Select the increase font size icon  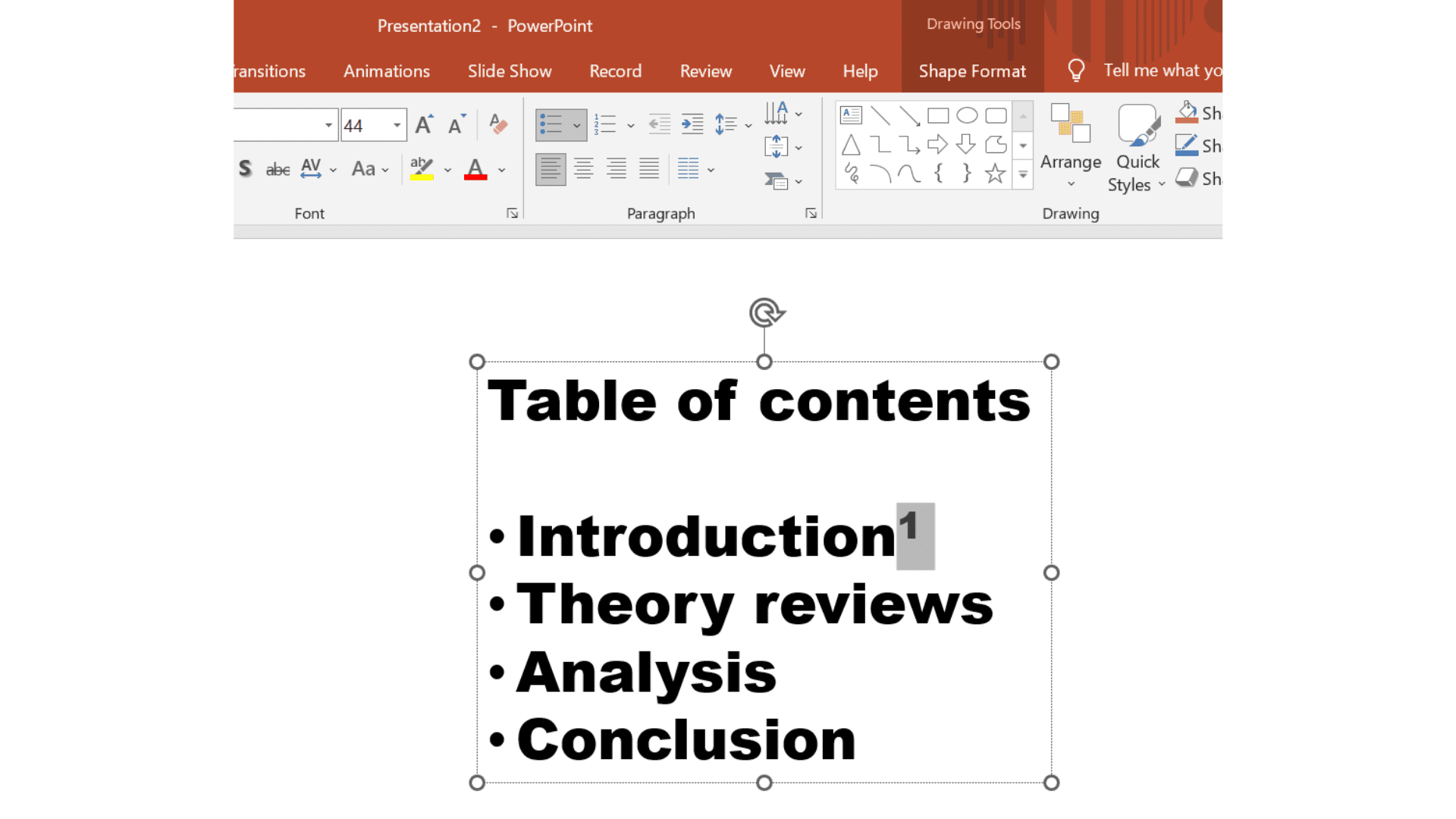pyautogui.click(x=424, y=123)
